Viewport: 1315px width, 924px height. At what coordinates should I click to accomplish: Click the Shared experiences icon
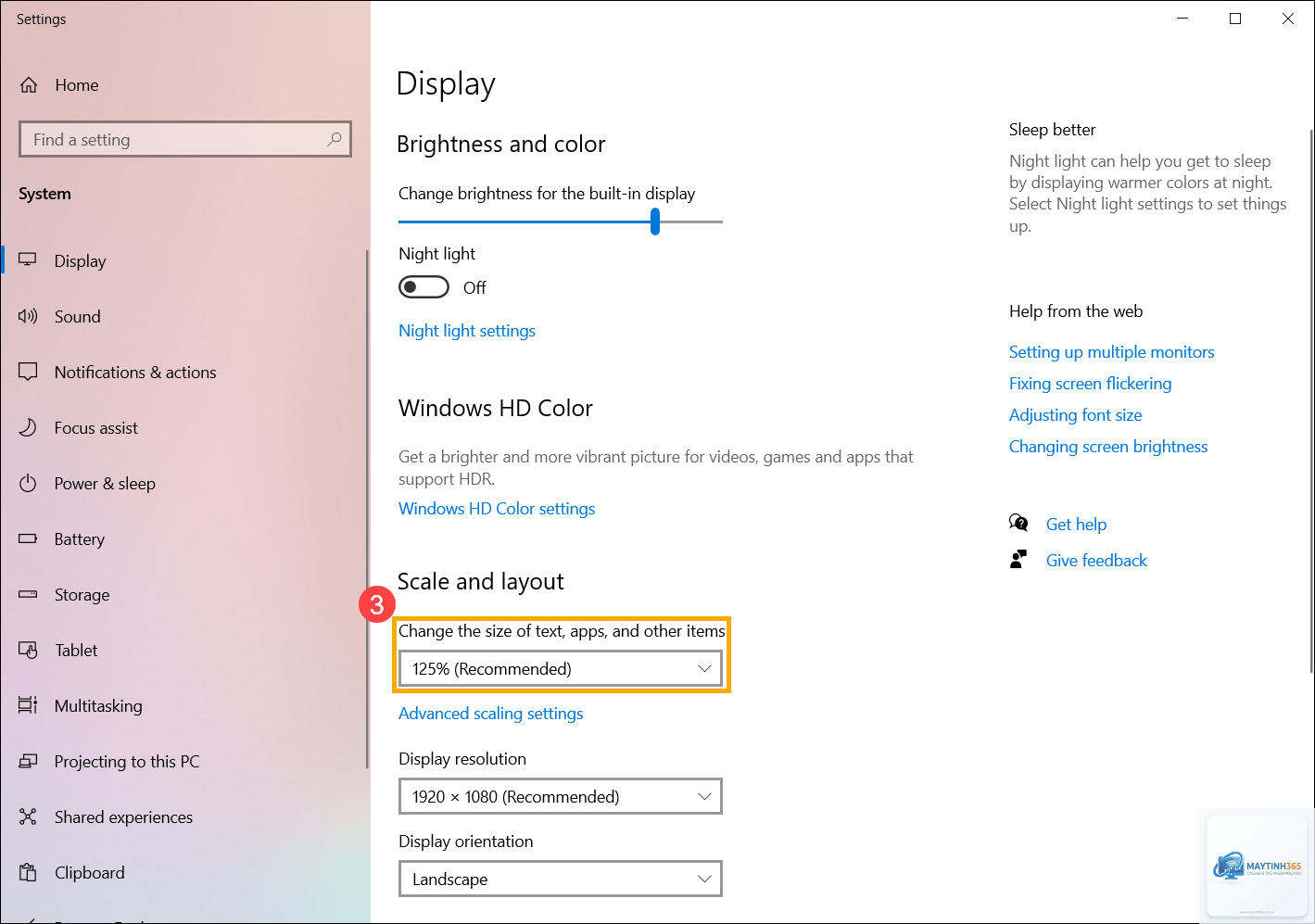(28, 816)
